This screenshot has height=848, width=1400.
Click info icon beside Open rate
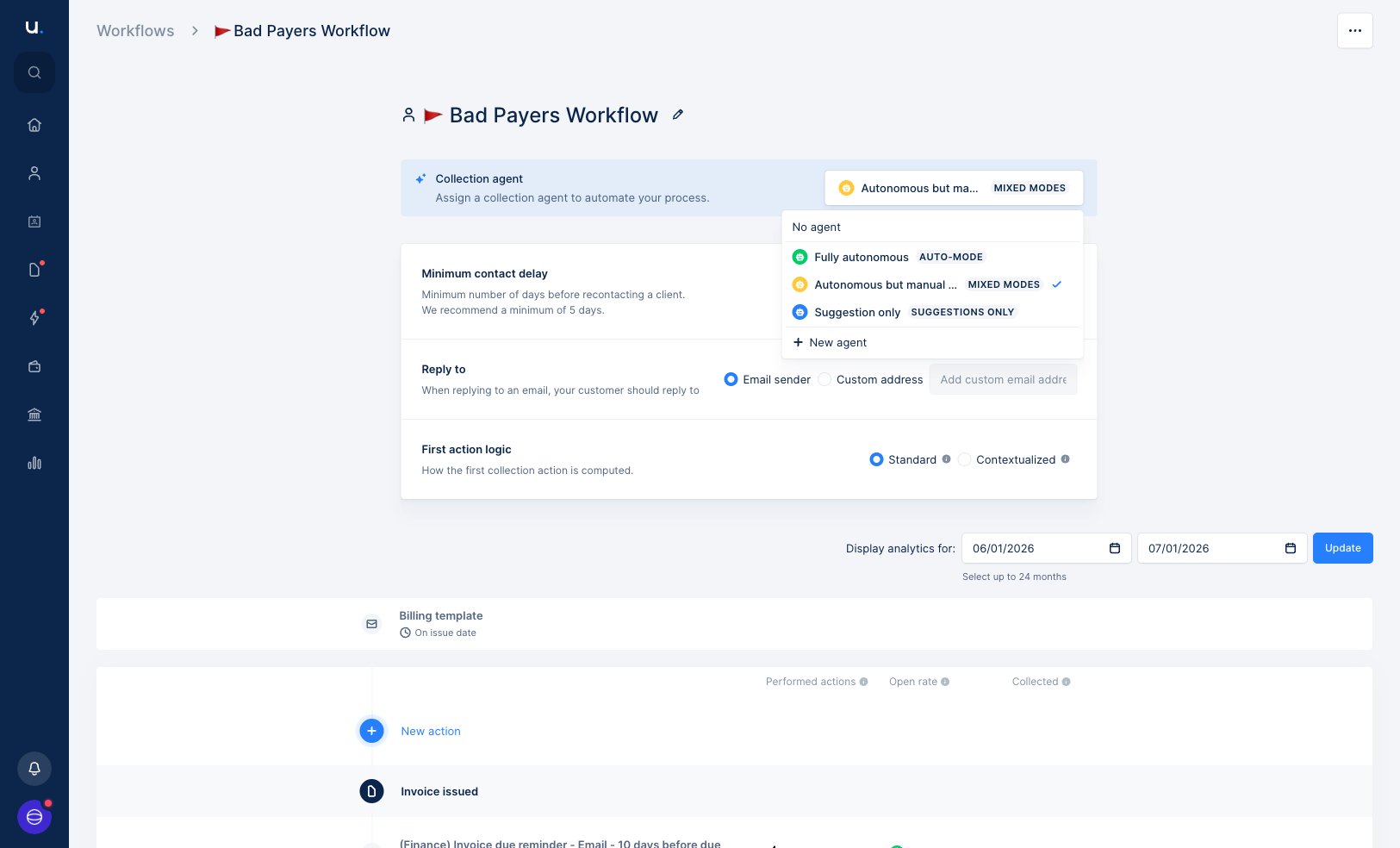click(x=945, y=682)
